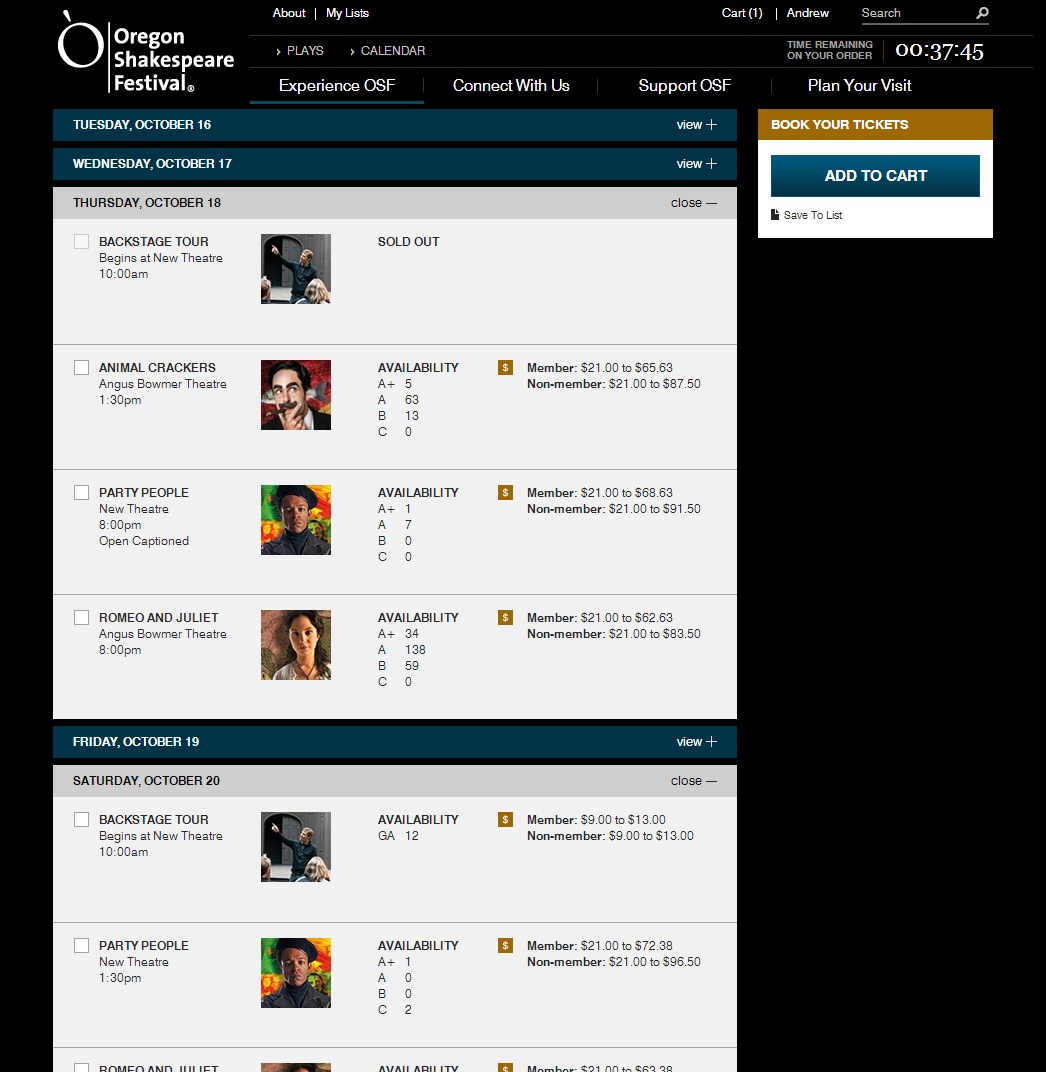
Task: Expand Wednesday, October 17 with view
Action: 697,164
